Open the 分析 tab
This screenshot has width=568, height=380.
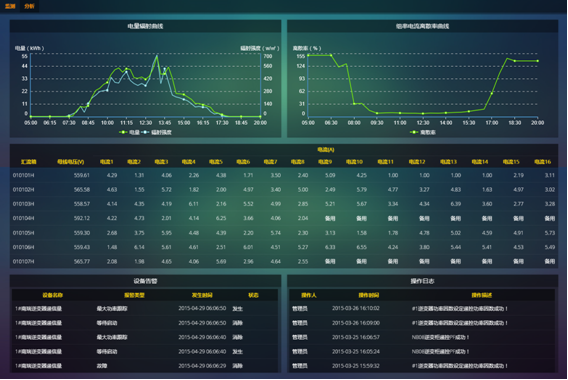pos(29,6)
